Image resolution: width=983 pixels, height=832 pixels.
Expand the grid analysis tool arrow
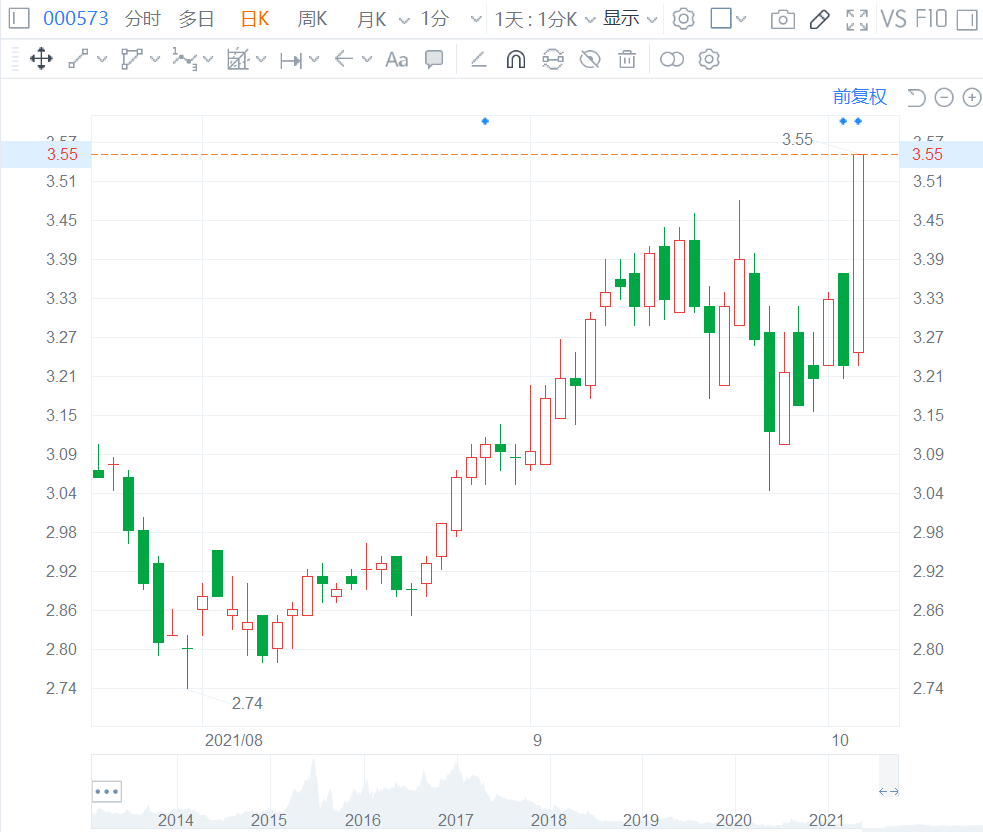point(261,59)
